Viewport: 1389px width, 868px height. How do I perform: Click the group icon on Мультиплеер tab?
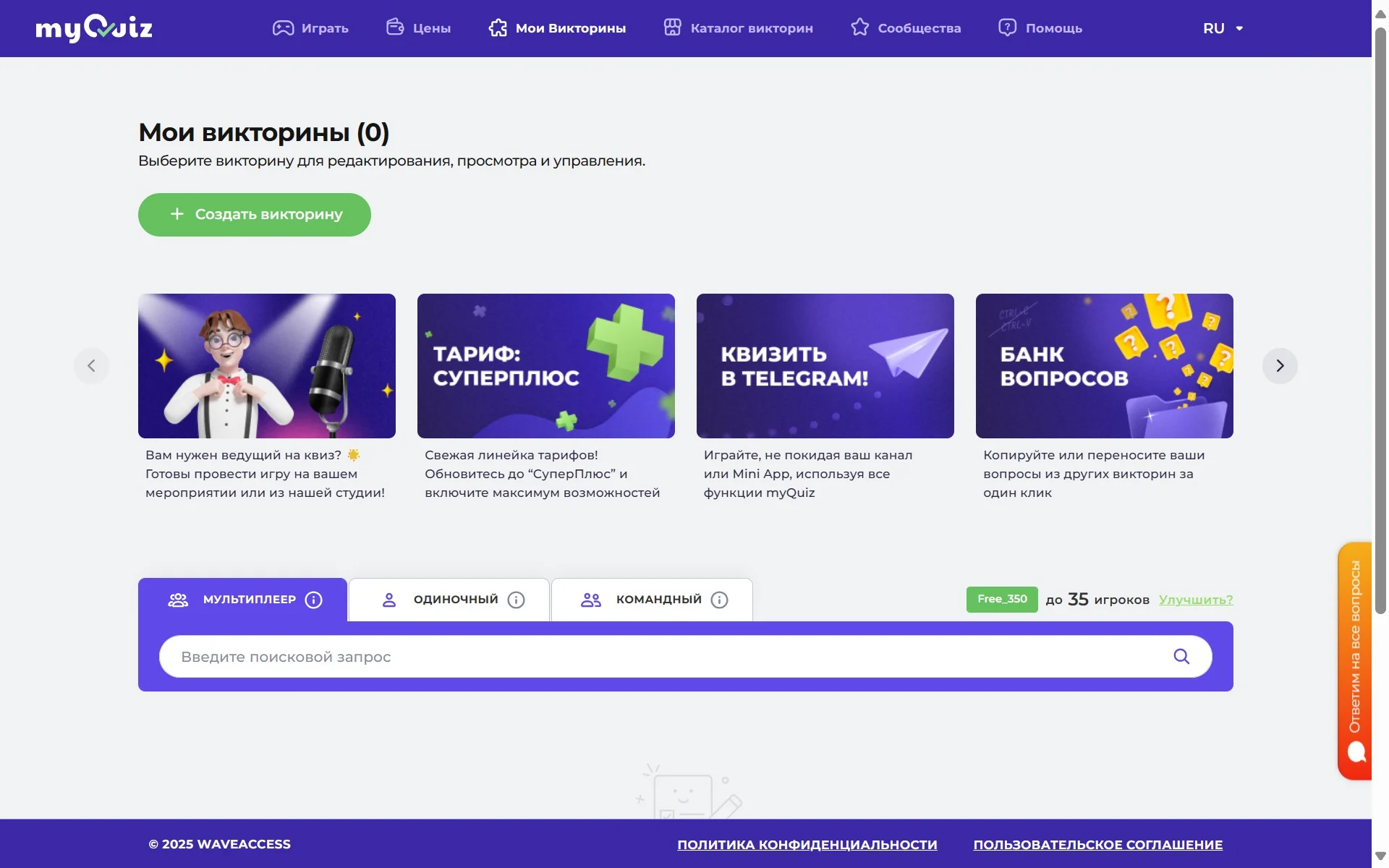coord(178,600)
